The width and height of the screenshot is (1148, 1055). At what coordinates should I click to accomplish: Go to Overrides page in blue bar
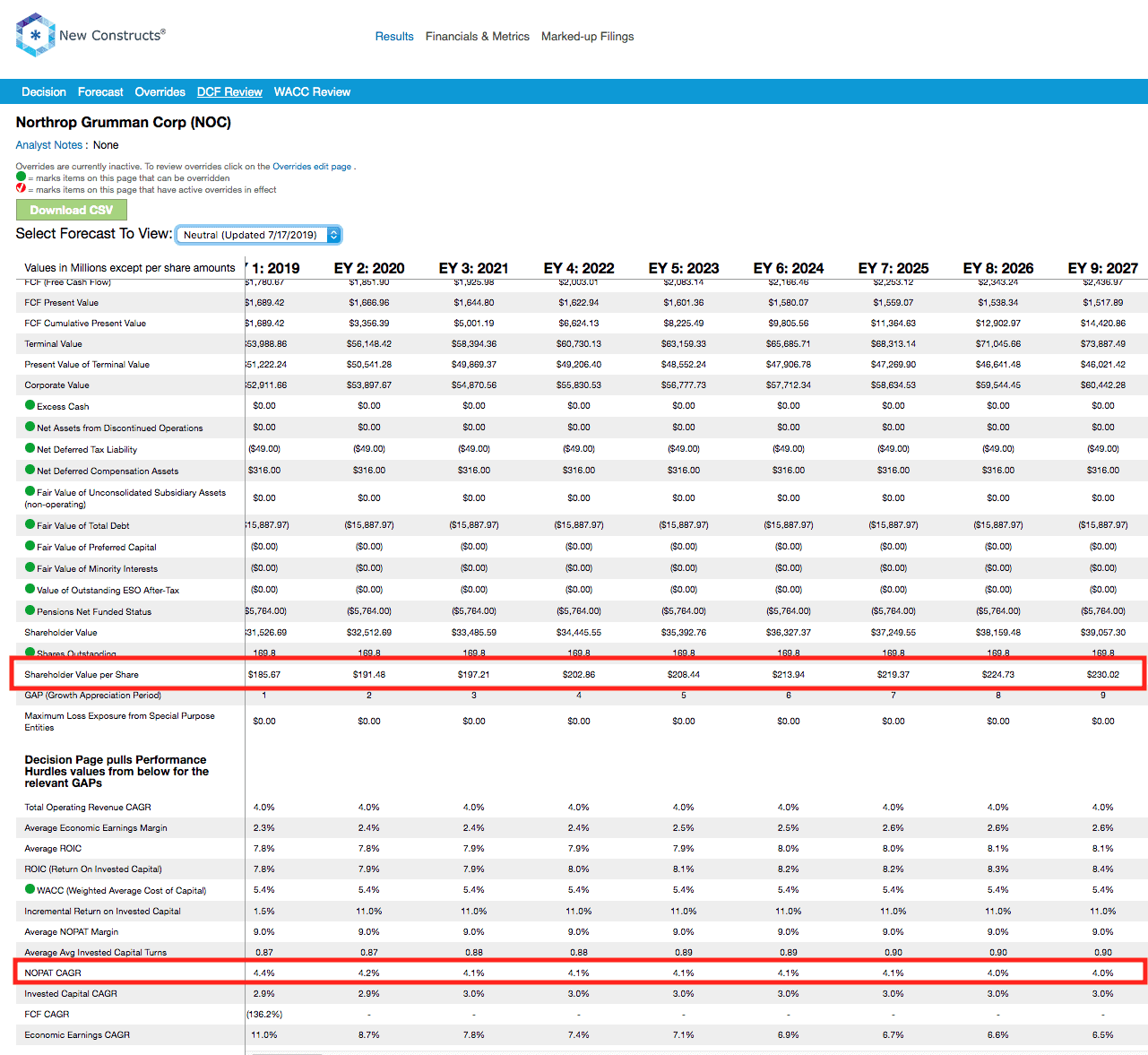[160, 92]
